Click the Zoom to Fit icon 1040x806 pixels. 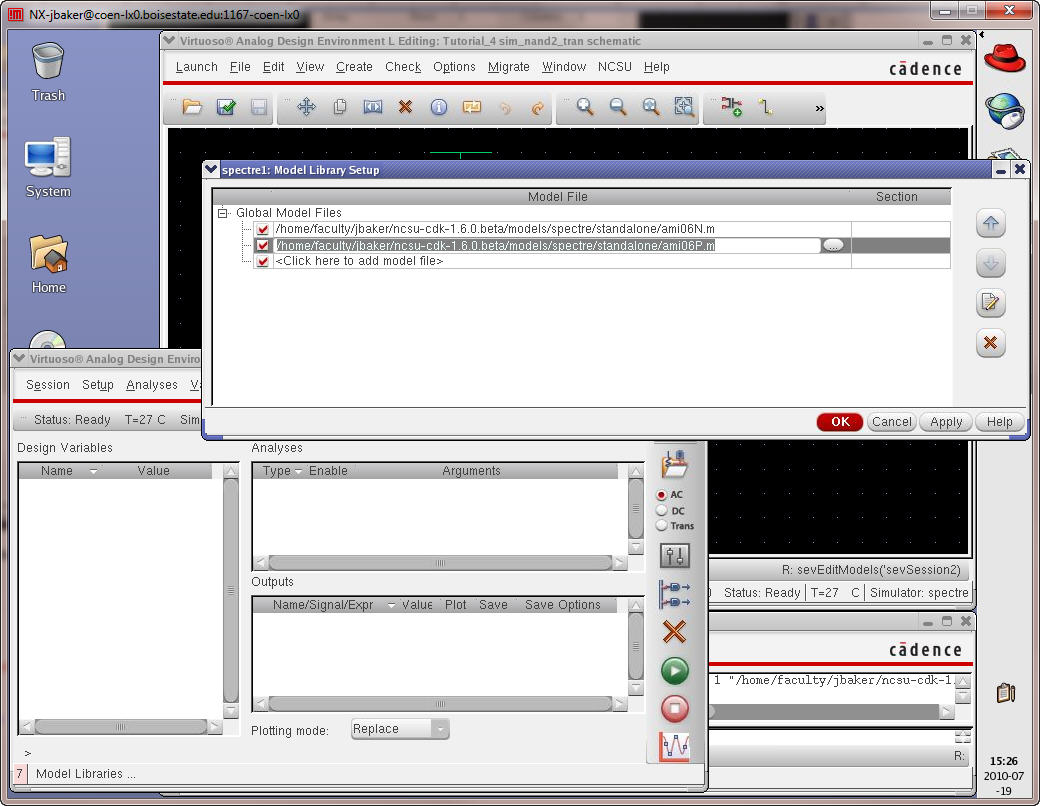651,107
